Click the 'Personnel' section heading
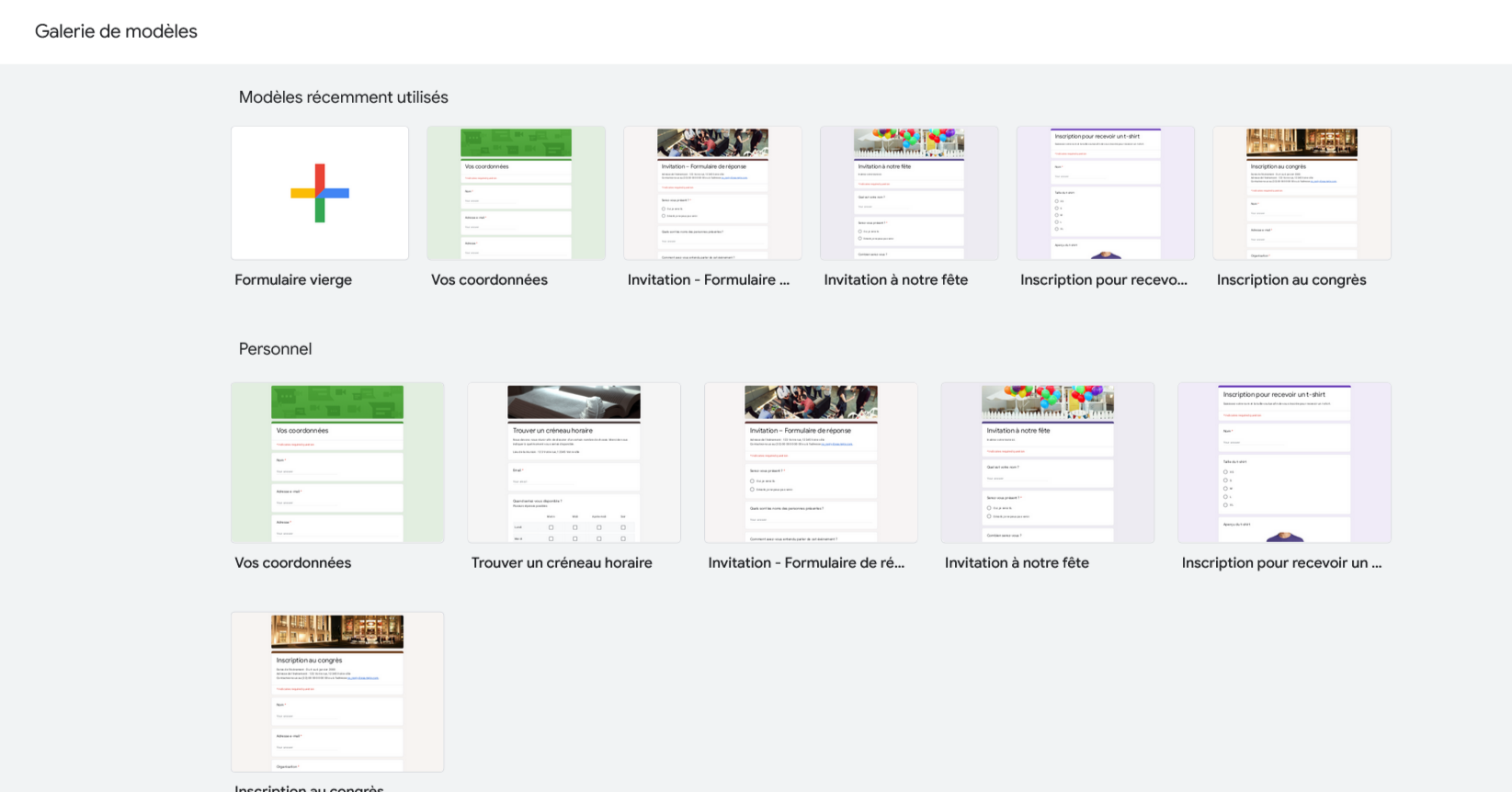Screen dimensions: 1512x792 (x=275, y=349)
